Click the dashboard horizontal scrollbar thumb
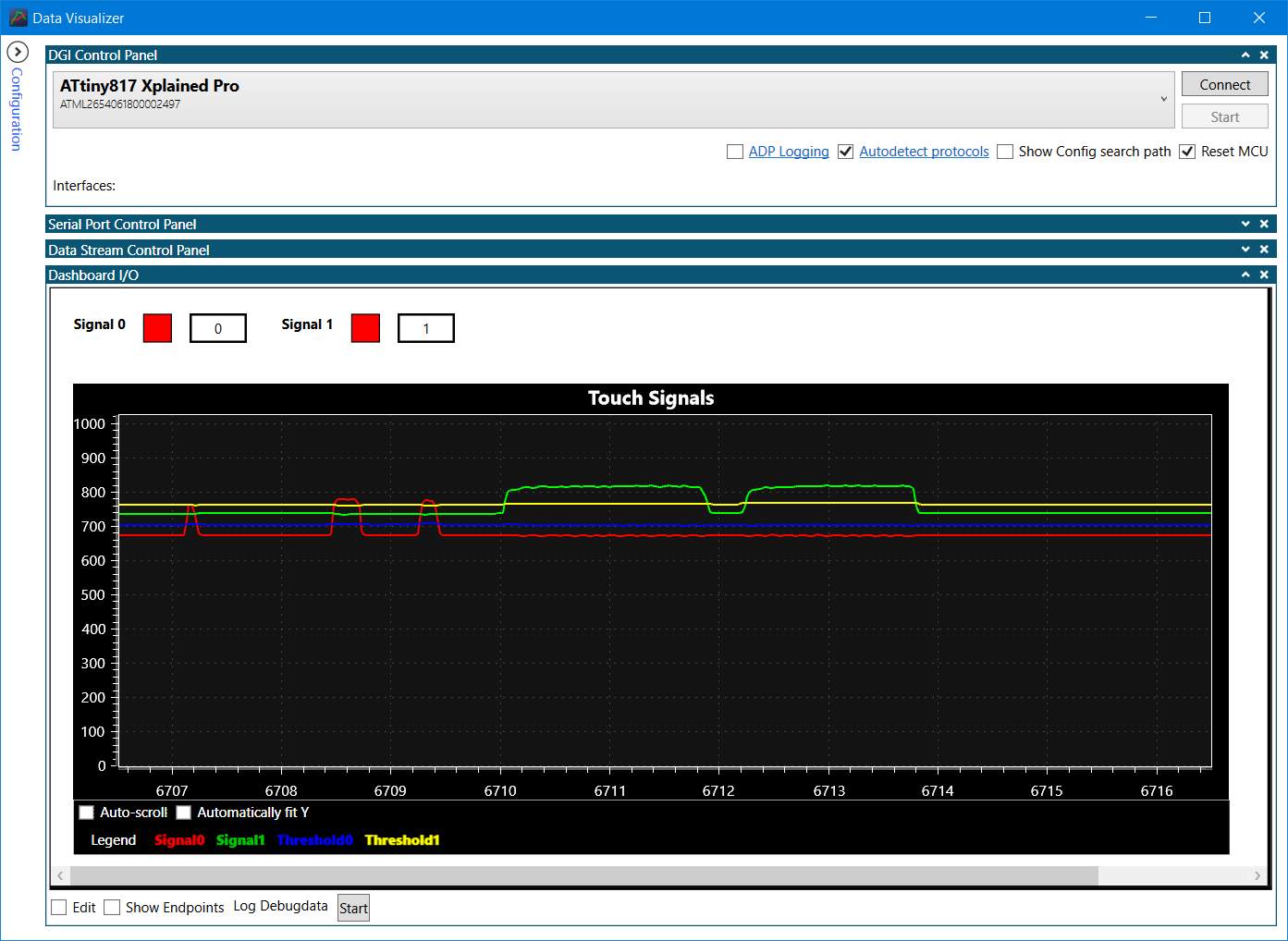The width and height of the screenshot is (1288, 941). 584,875
